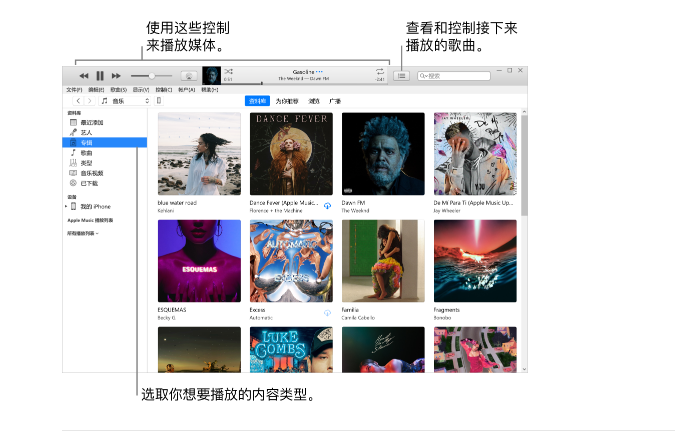Open the De Mí Para Ti album cover

[x=475, y=154]
